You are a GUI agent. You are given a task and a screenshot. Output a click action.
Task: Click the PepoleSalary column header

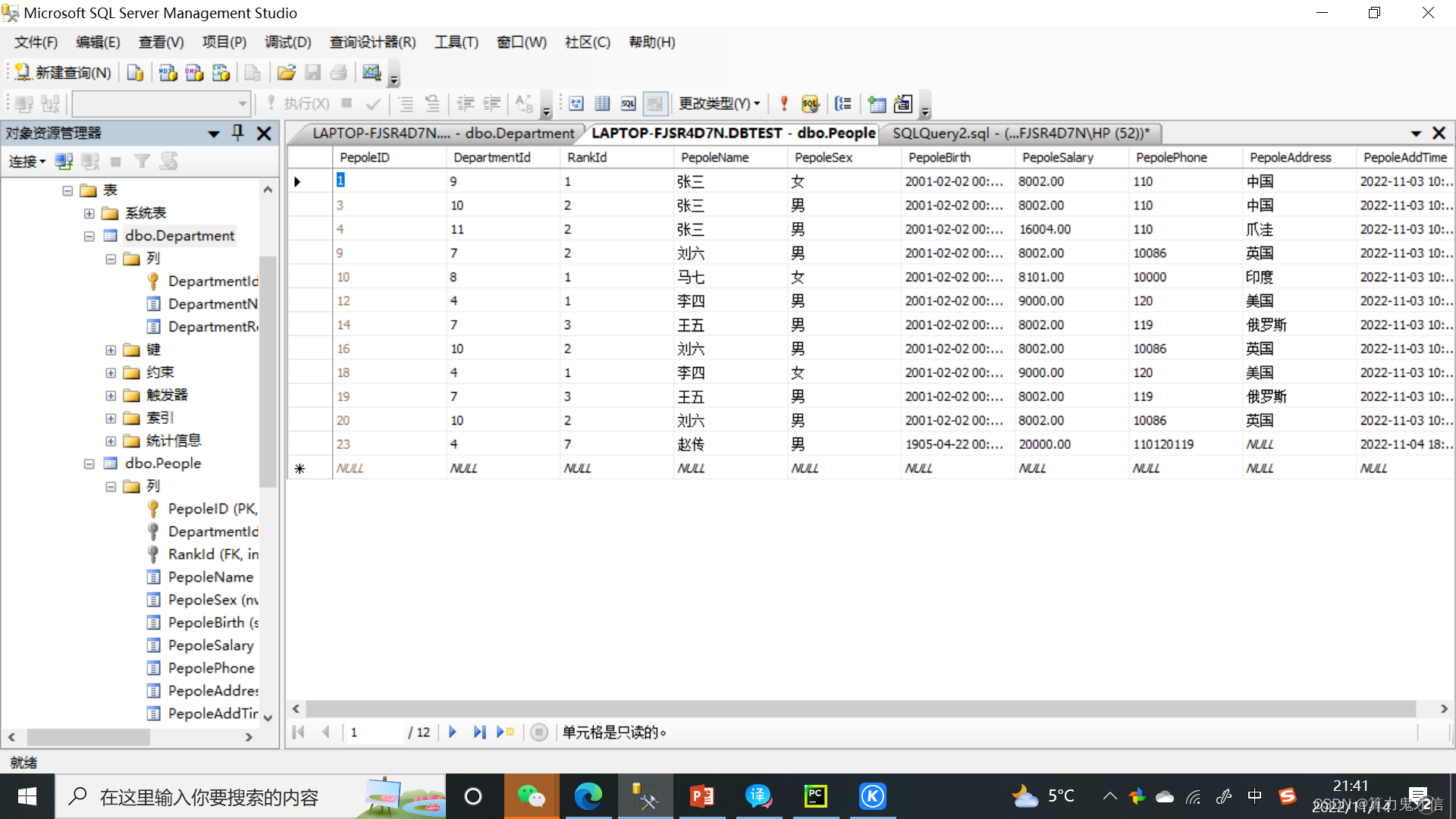1072,157
